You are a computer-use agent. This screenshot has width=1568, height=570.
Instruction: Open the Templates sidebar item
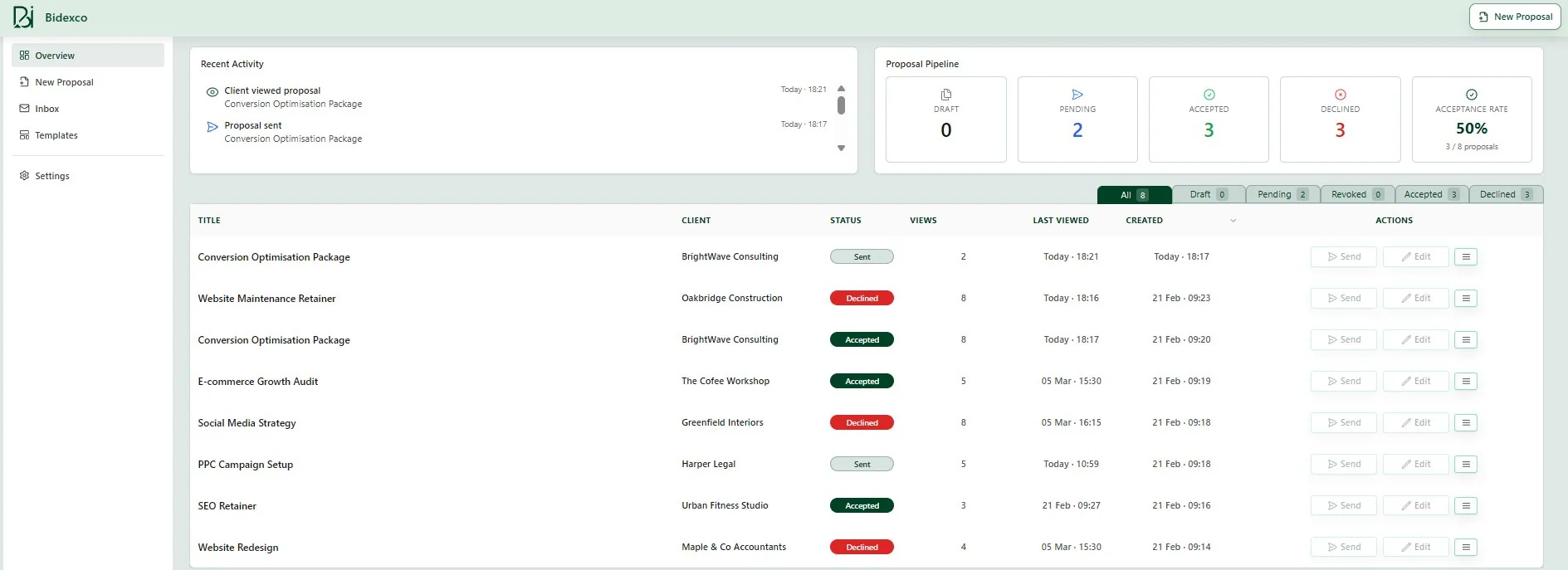[56, 135]
